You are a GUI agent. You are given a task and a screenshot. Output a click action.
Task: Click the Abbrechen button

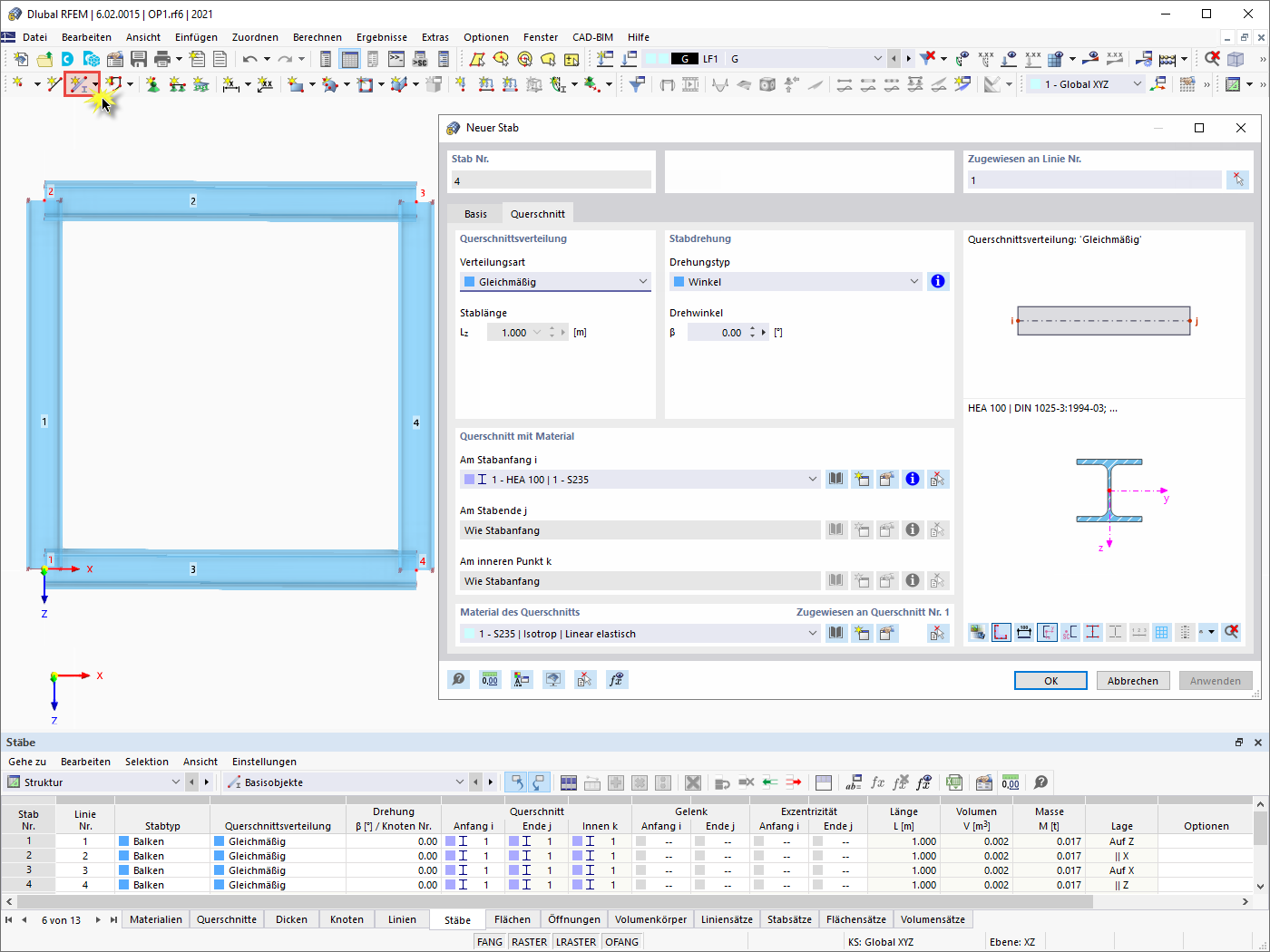tap(1133, 681)
